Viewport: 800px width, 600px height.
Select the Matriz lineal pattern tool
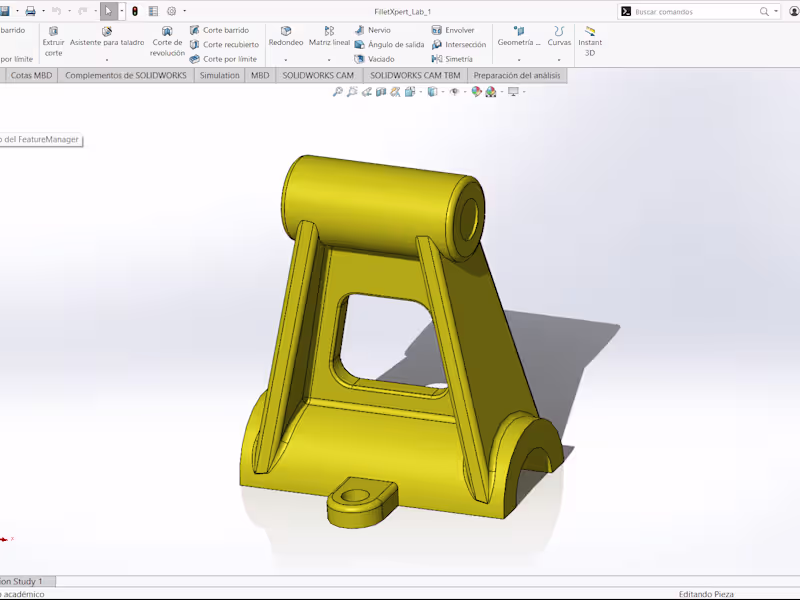coord(329,37)
